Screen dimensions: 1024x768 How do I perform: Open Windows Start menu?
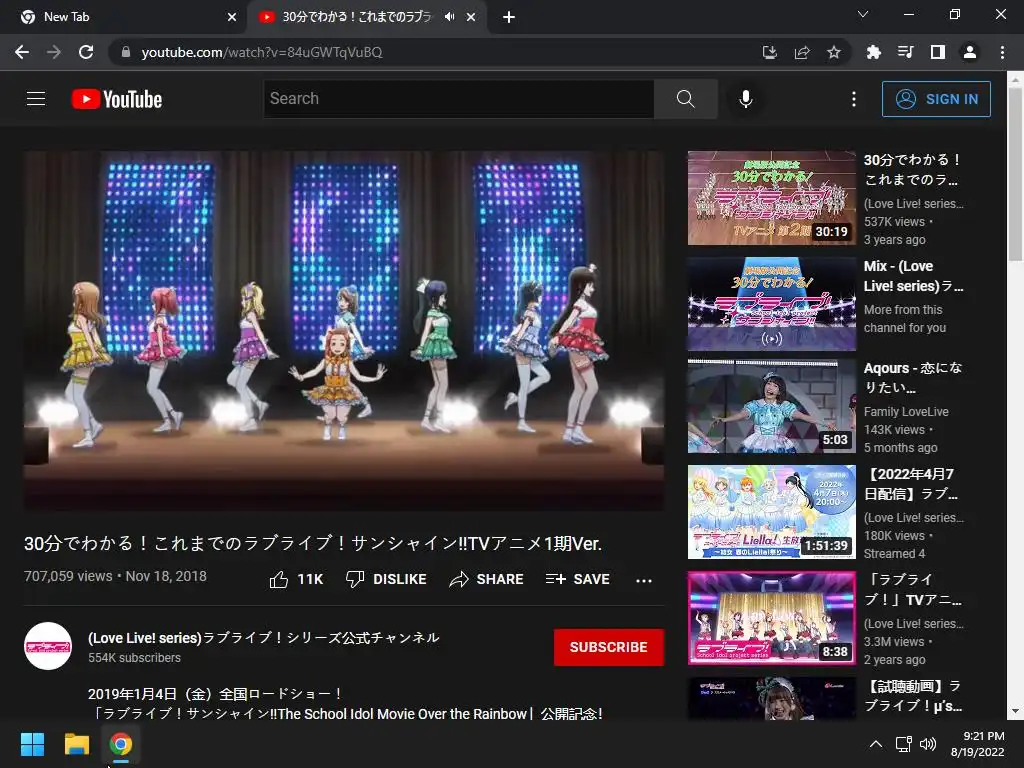pyautogui.click(x=33, y=744)
